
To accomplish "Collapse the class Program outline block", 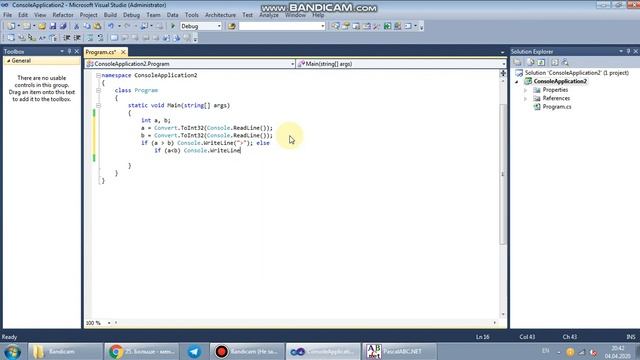I will coord(98,90).
